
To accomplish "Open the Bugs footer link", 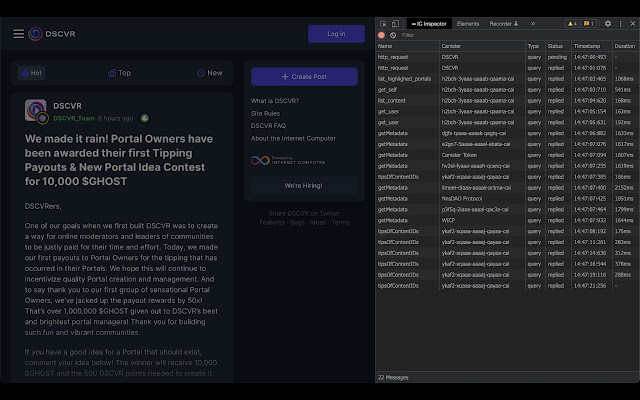I will click(x=297, y=222).
